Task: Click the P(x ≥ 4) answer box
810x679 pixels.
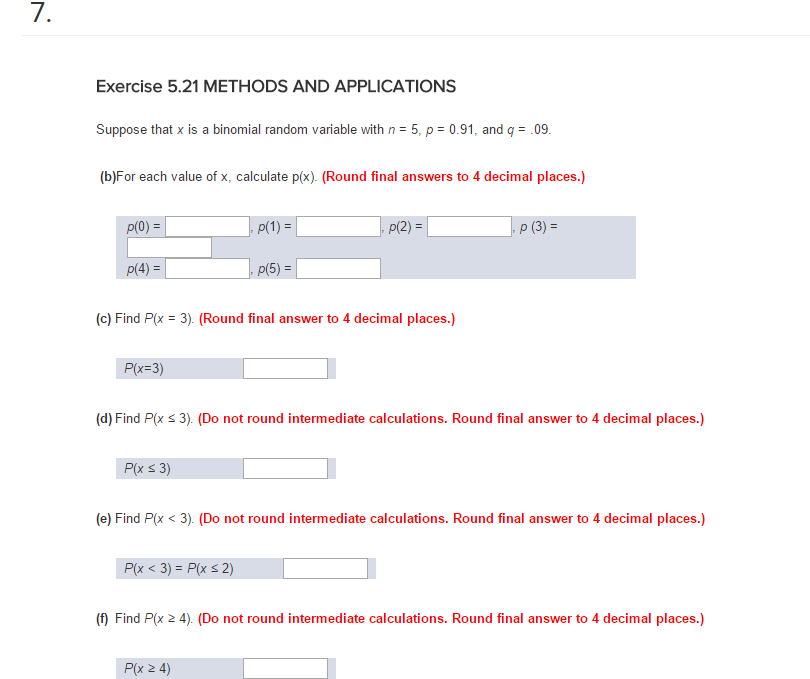Action: click(x=285, y=668)
